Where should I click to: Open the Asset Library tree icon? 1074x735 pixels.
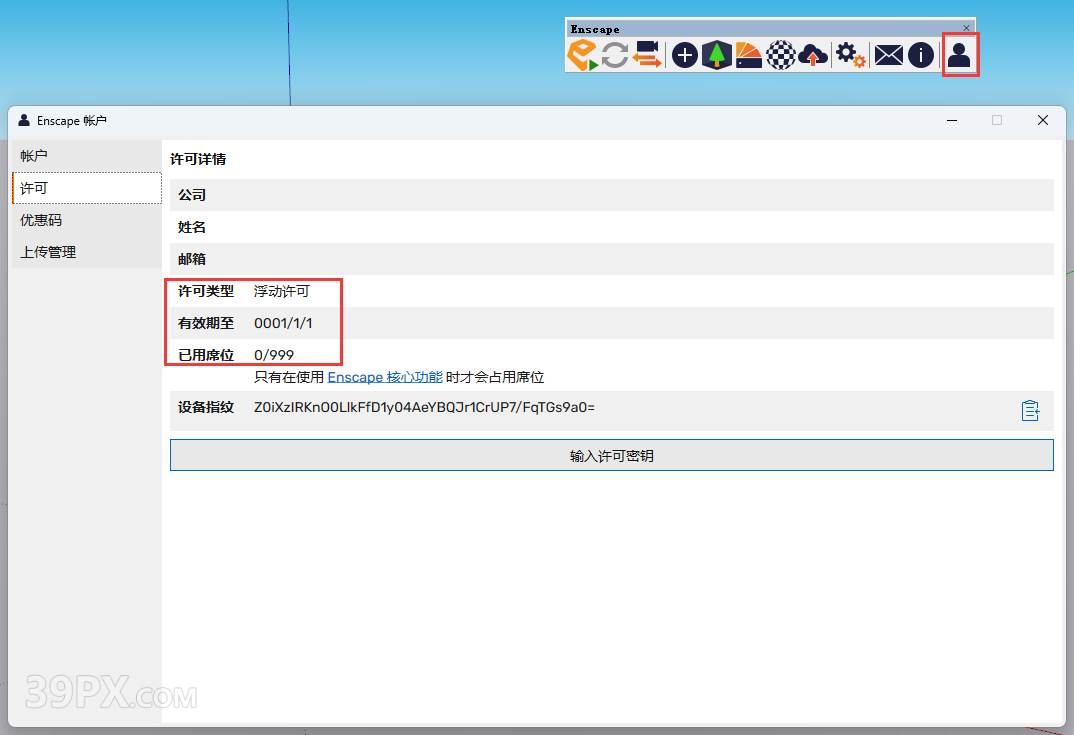point(716,55)
